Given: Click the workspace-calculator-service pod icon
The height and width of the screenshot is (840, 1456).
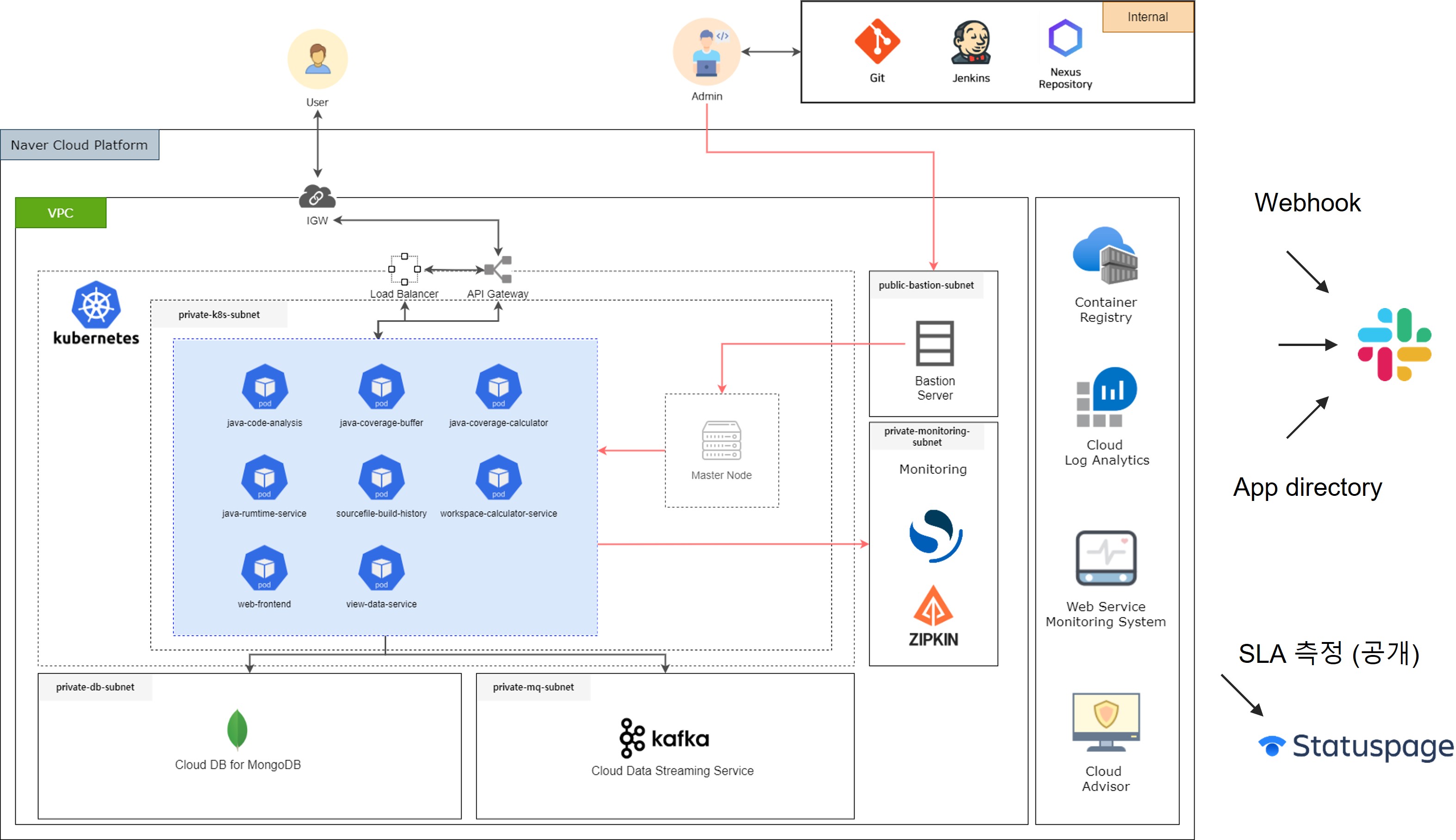Looking at the screenshot, I should coord(498,477).
